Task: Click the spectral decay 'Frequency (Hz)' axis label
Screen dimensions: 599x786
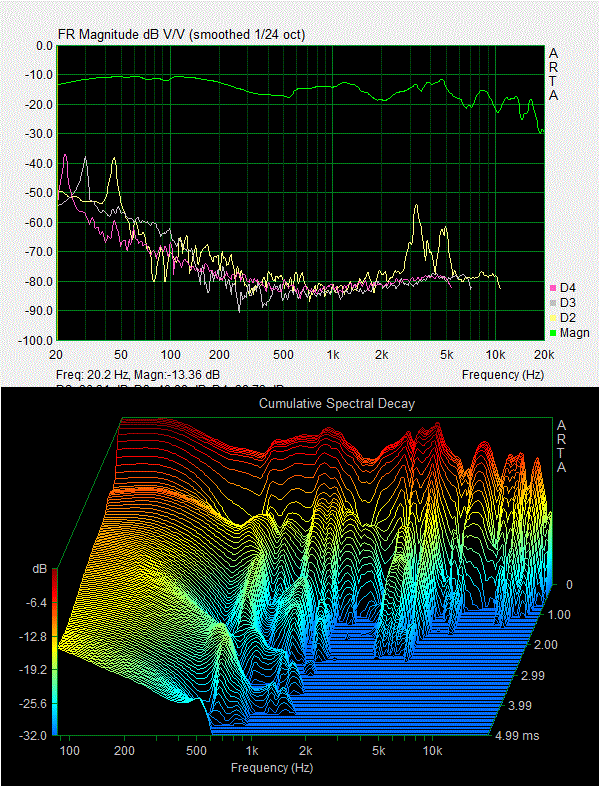Action: 272,767
